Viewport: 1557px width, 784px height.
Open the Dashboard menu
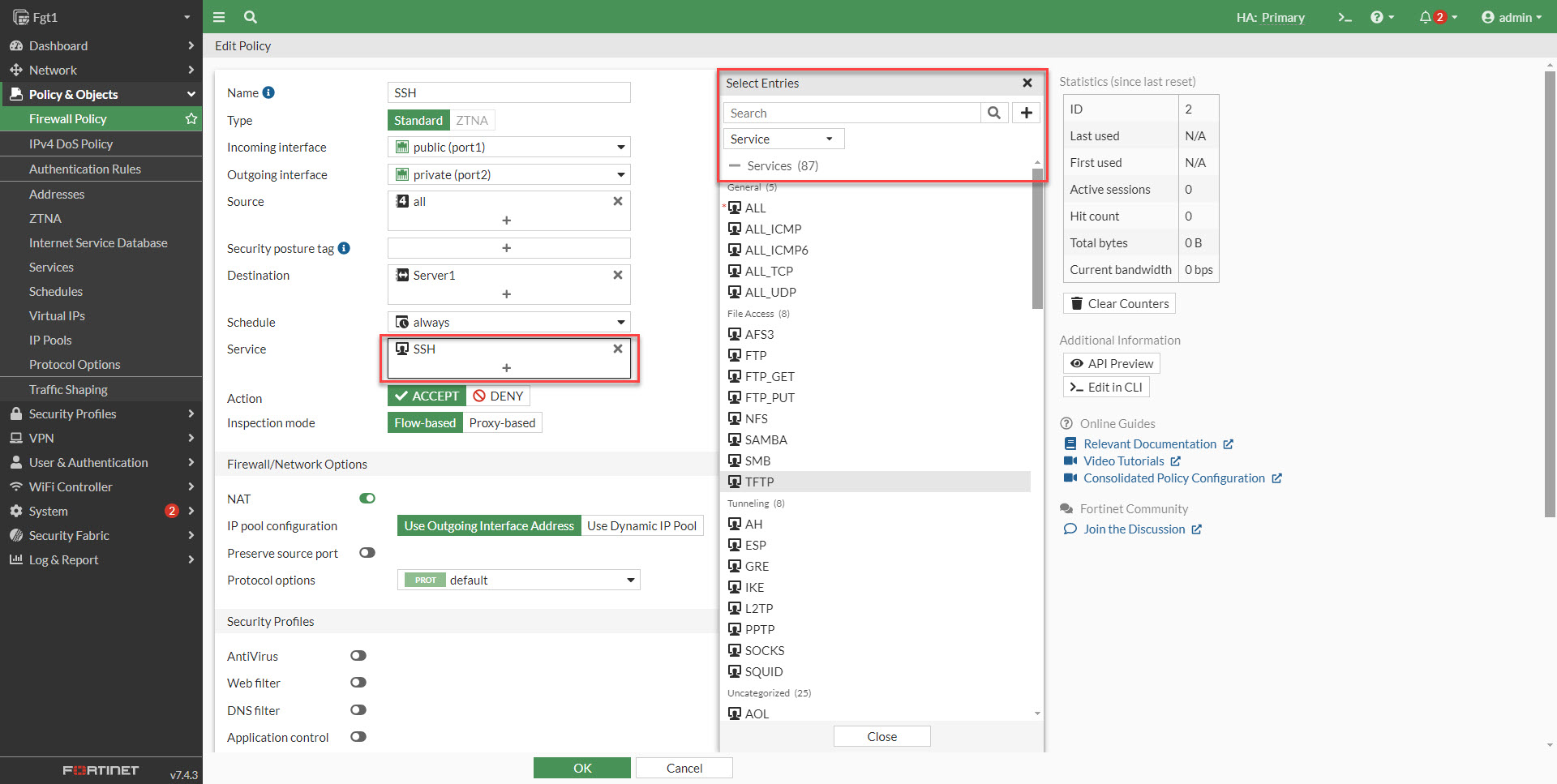tap(101, 45)
